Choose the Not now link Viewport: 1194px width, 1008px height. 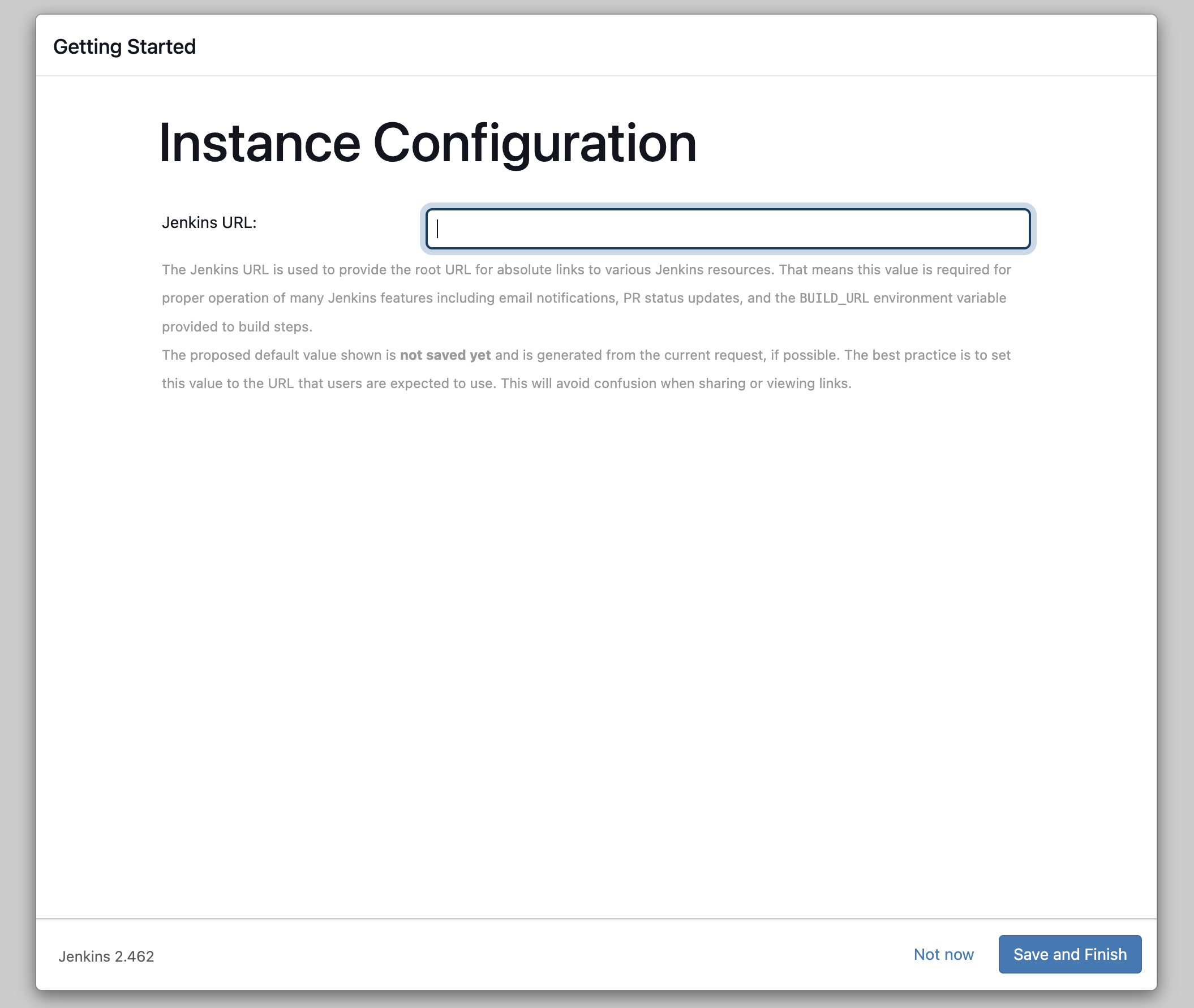click(943, 954)
